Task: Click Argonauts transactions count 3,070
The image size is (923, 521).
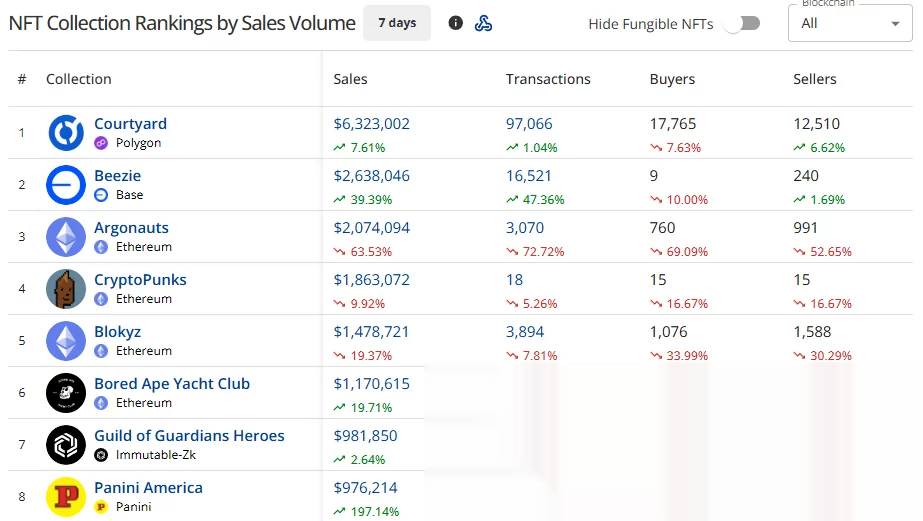Action: coord(525,228)
